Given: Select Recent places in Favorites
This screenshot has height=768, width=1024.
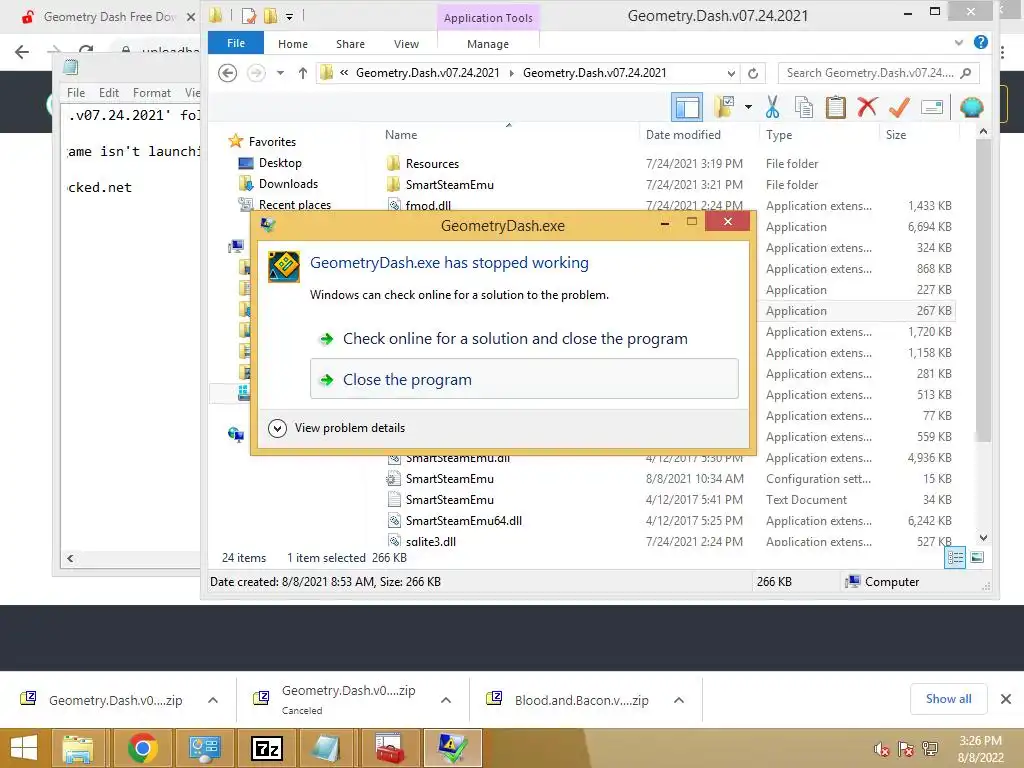Looking at the screenshot, I should (x=295, y=204).
